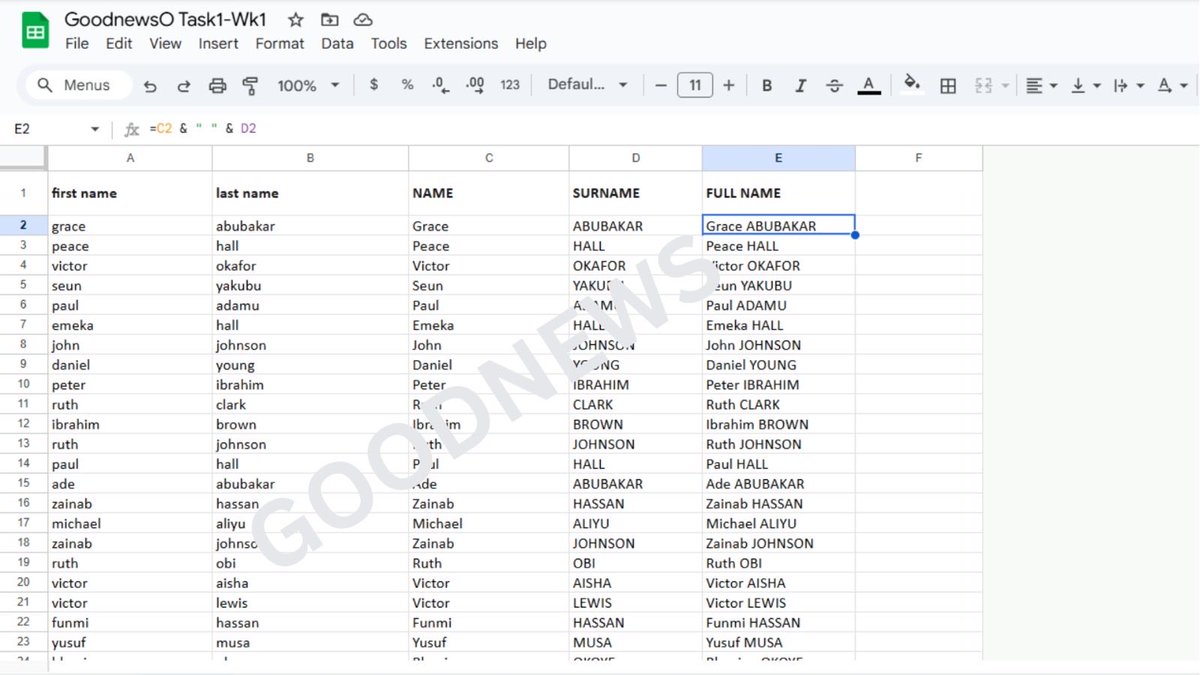Click the Undo arrow icon
Screen dimensions: 1200x675
click(x=150, y=86)
